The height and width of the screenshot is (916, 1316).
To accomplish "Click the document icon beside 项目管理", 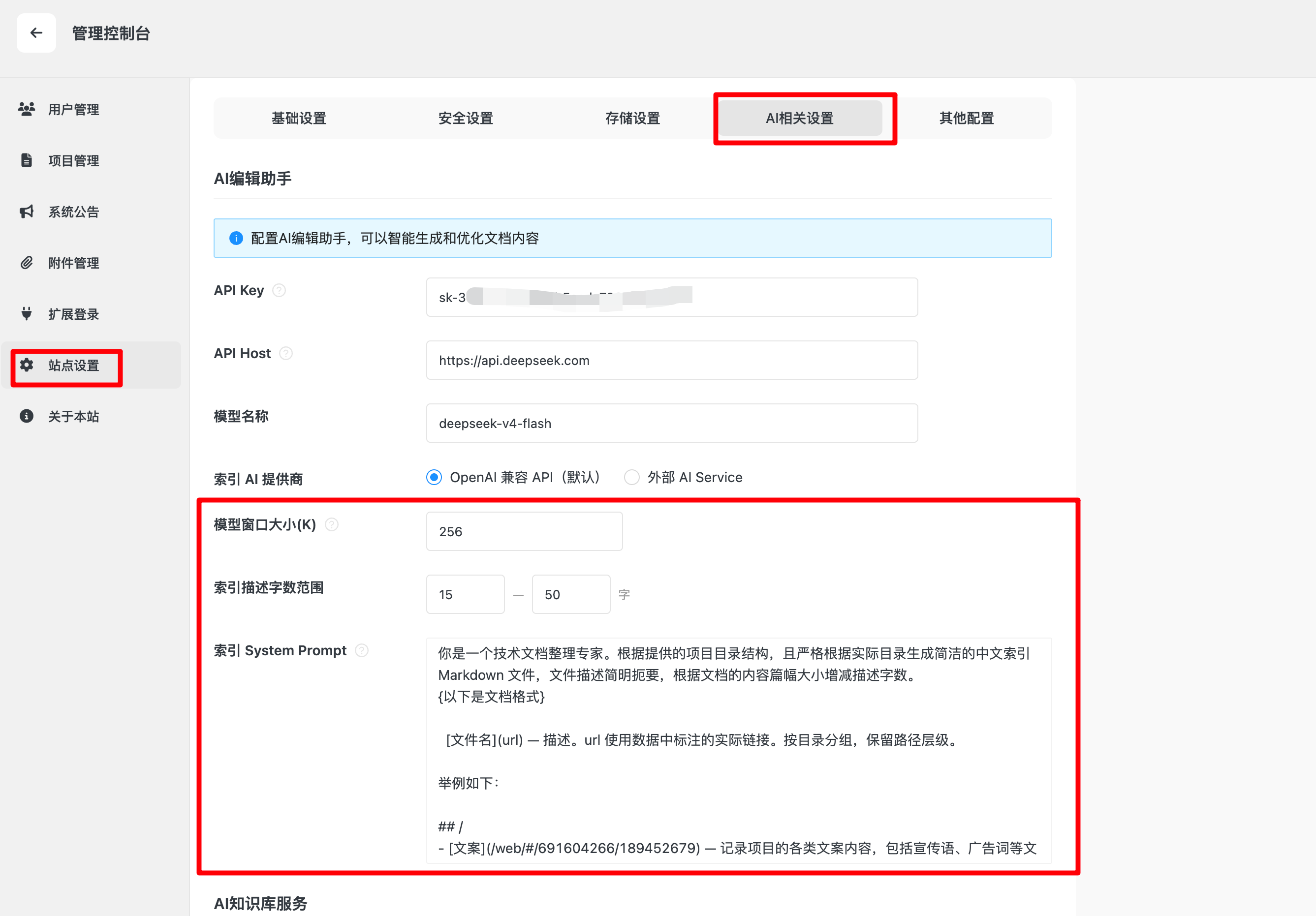I will [x=27, y=160].
